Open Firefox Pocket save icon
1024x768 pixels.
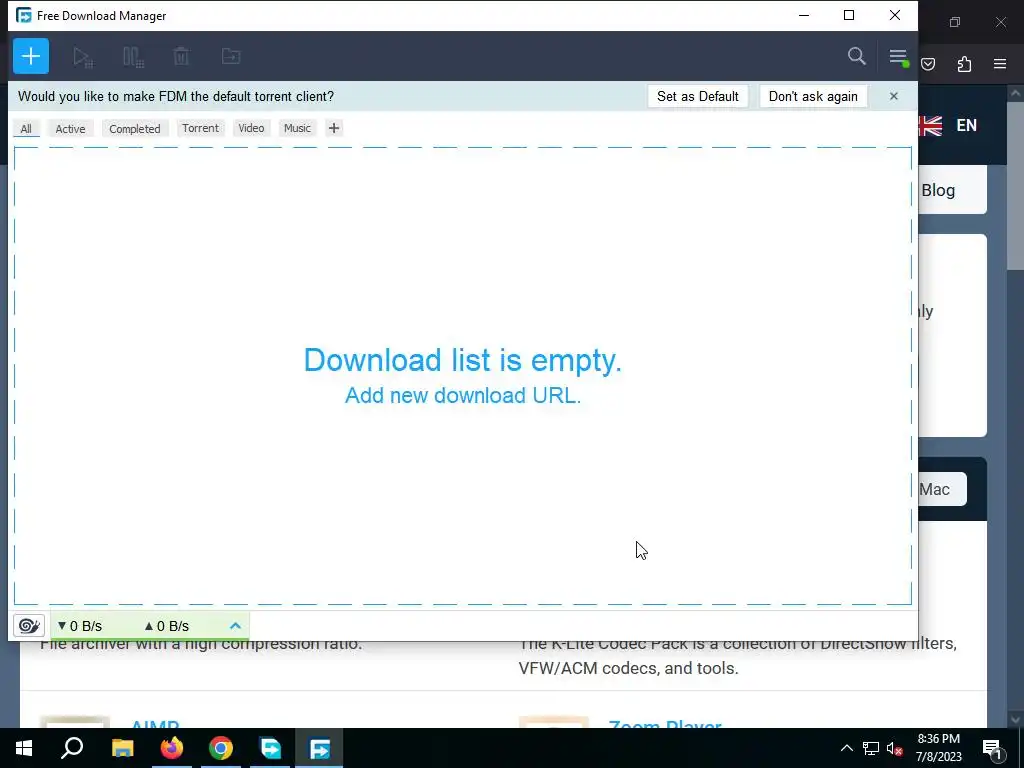(928, 64)
